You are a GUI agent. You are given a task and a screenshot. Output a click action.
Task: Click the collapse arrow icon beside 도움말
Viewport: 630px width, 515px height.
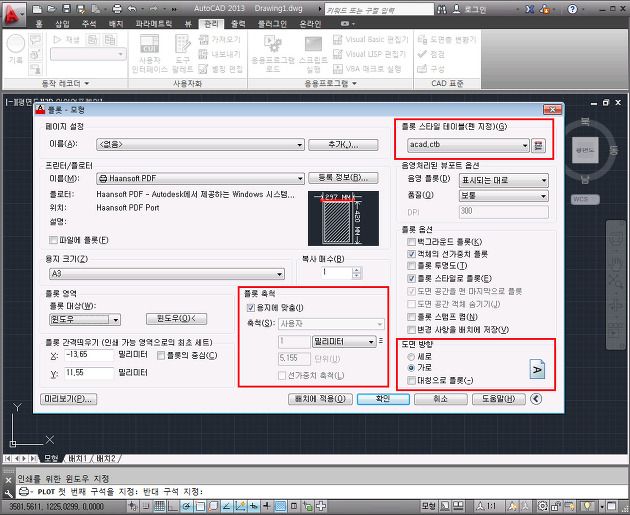(536, 399)
